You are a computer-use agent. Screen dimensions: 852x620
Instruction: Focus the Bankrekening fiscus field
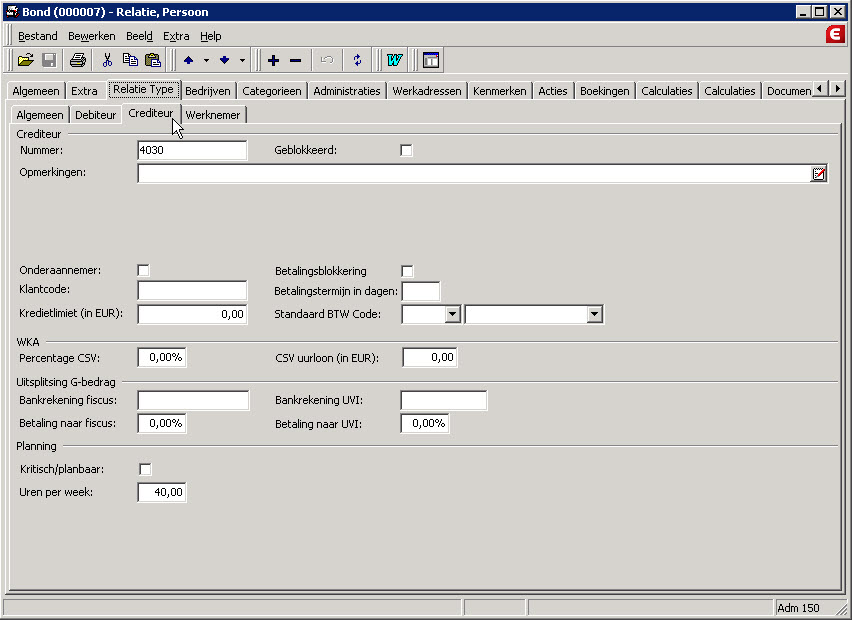(x=193, y=400)
